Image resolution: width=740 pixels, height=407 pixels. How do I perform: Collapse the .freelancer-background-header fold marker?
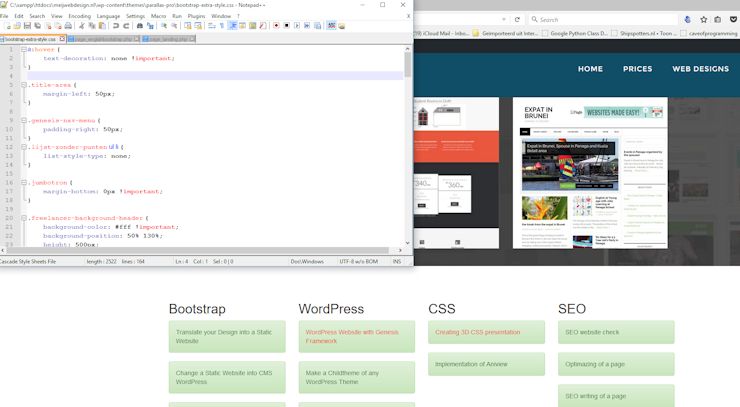(x=24, y=218)
